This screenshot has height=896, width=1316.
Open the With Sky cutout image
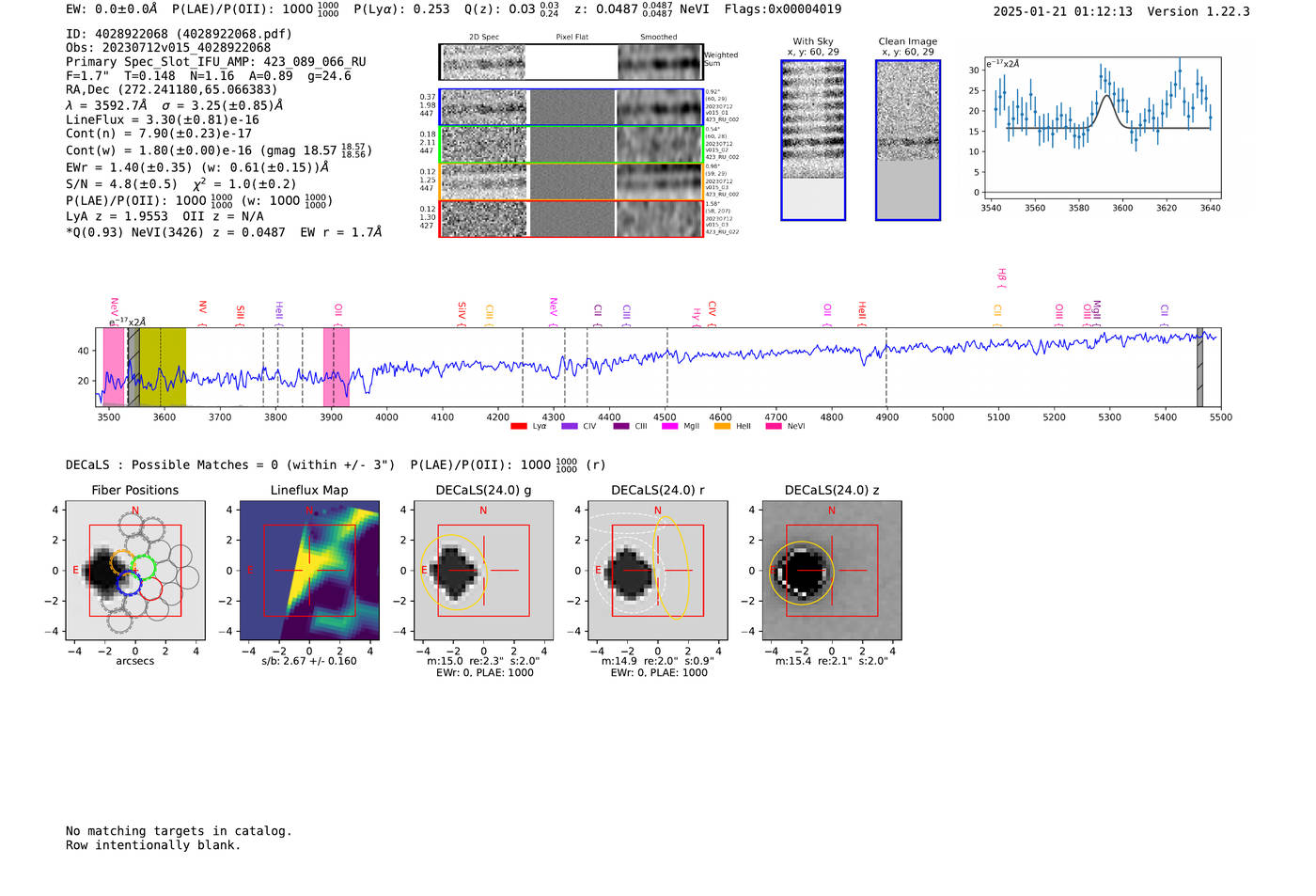coord(813,140)
